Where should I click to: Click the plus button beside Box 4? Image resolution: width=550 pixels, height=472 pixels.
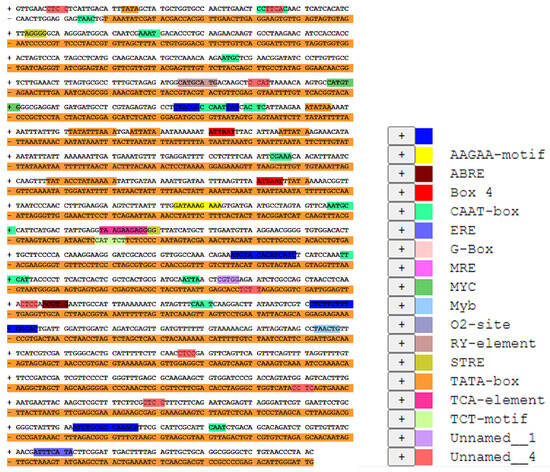[x=401, y=193]
